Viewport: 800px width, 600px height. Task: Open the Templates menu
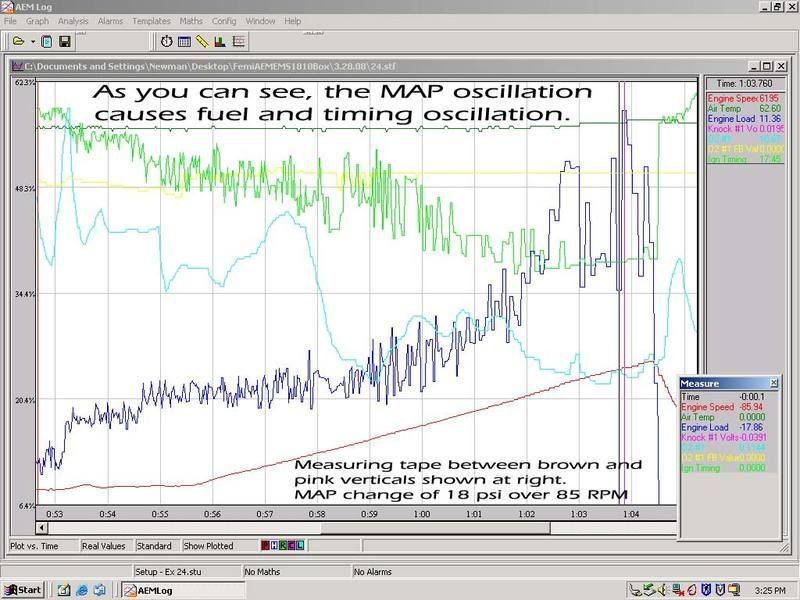tap(151, 21)
